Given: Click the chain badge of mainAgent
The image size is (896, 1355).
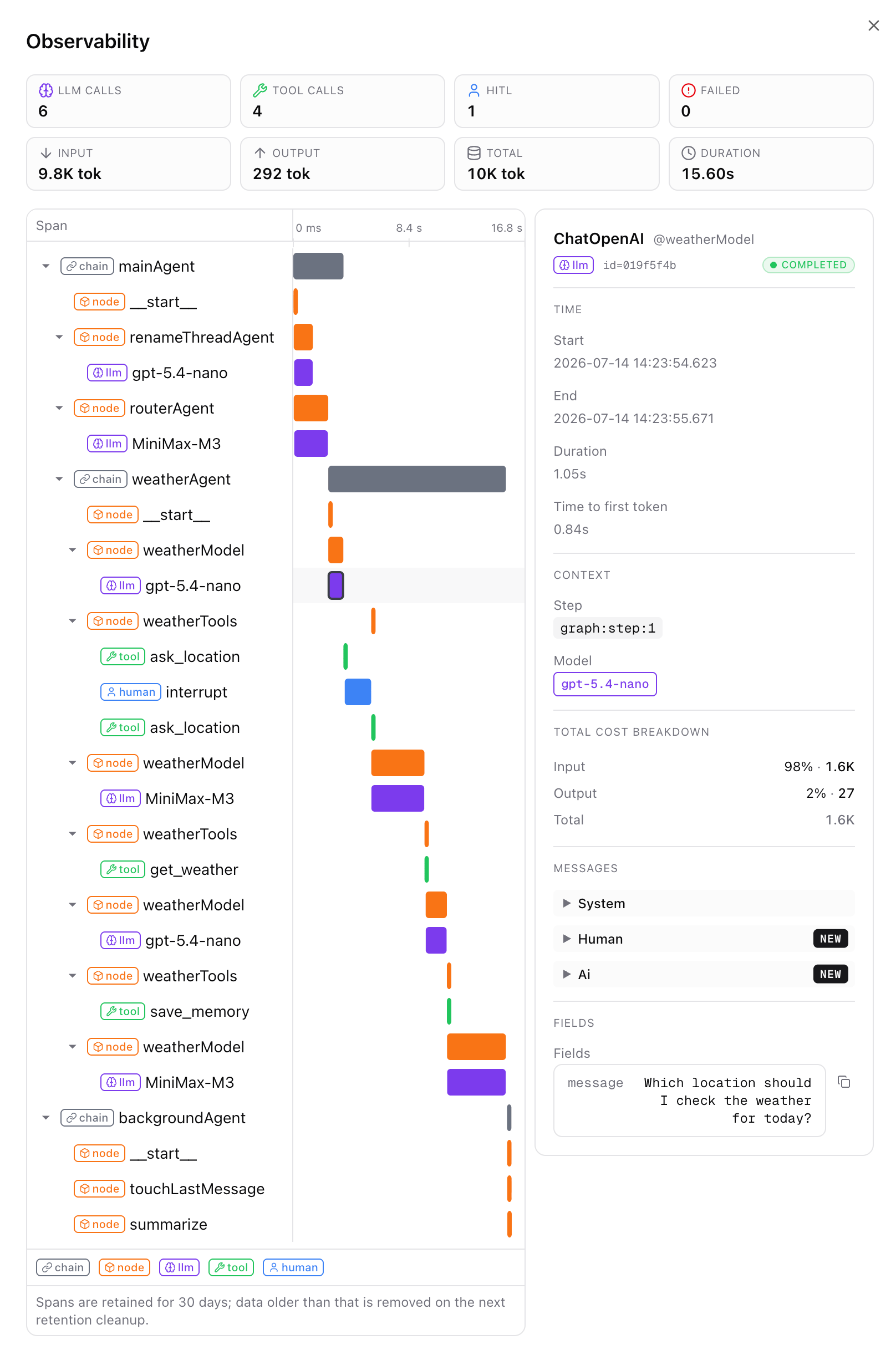Looking at the screenshot, I should [x=87, y=266].
